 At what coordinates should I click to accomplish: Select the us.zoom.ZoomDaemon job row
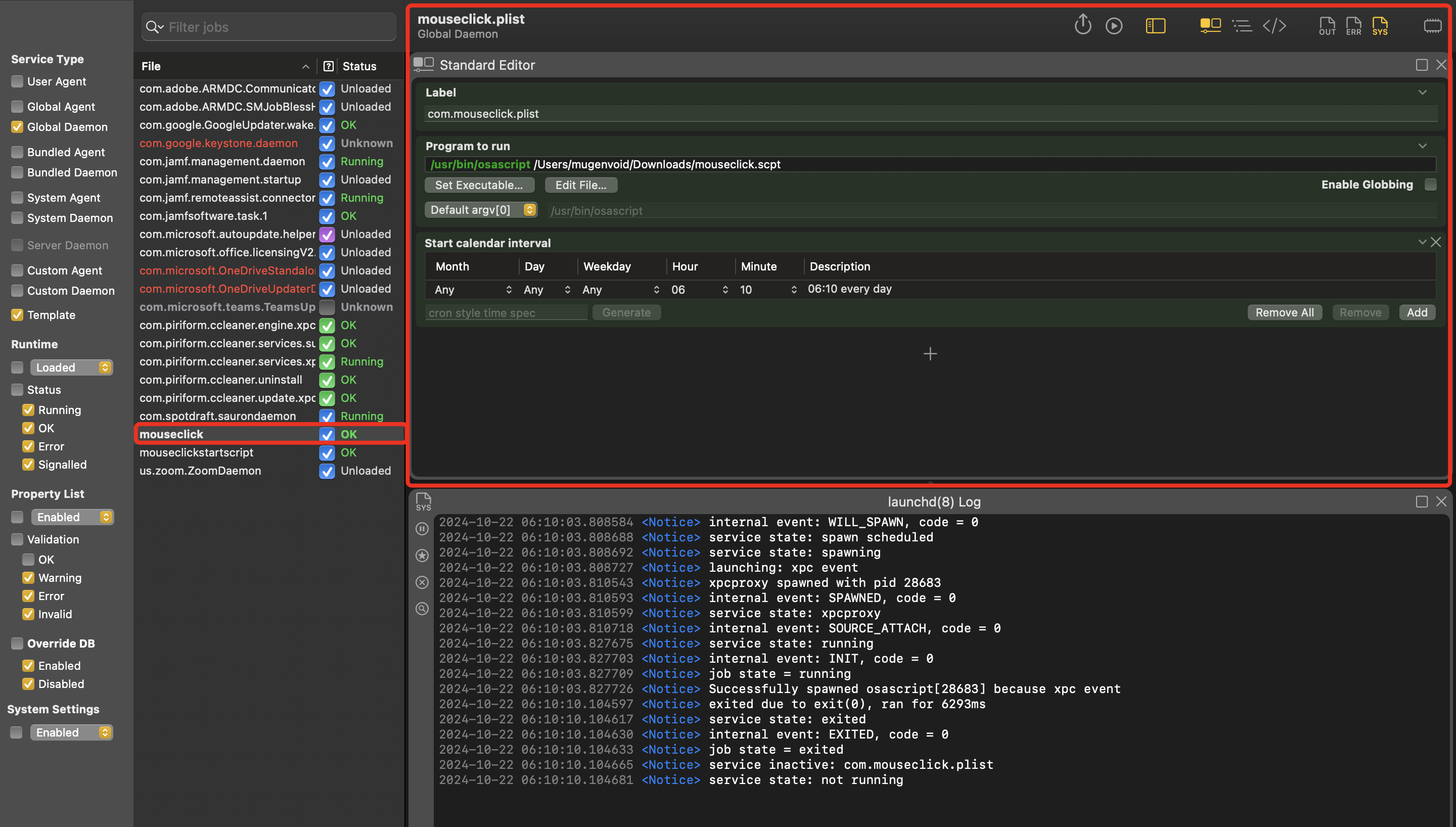(x=269, y=471)
